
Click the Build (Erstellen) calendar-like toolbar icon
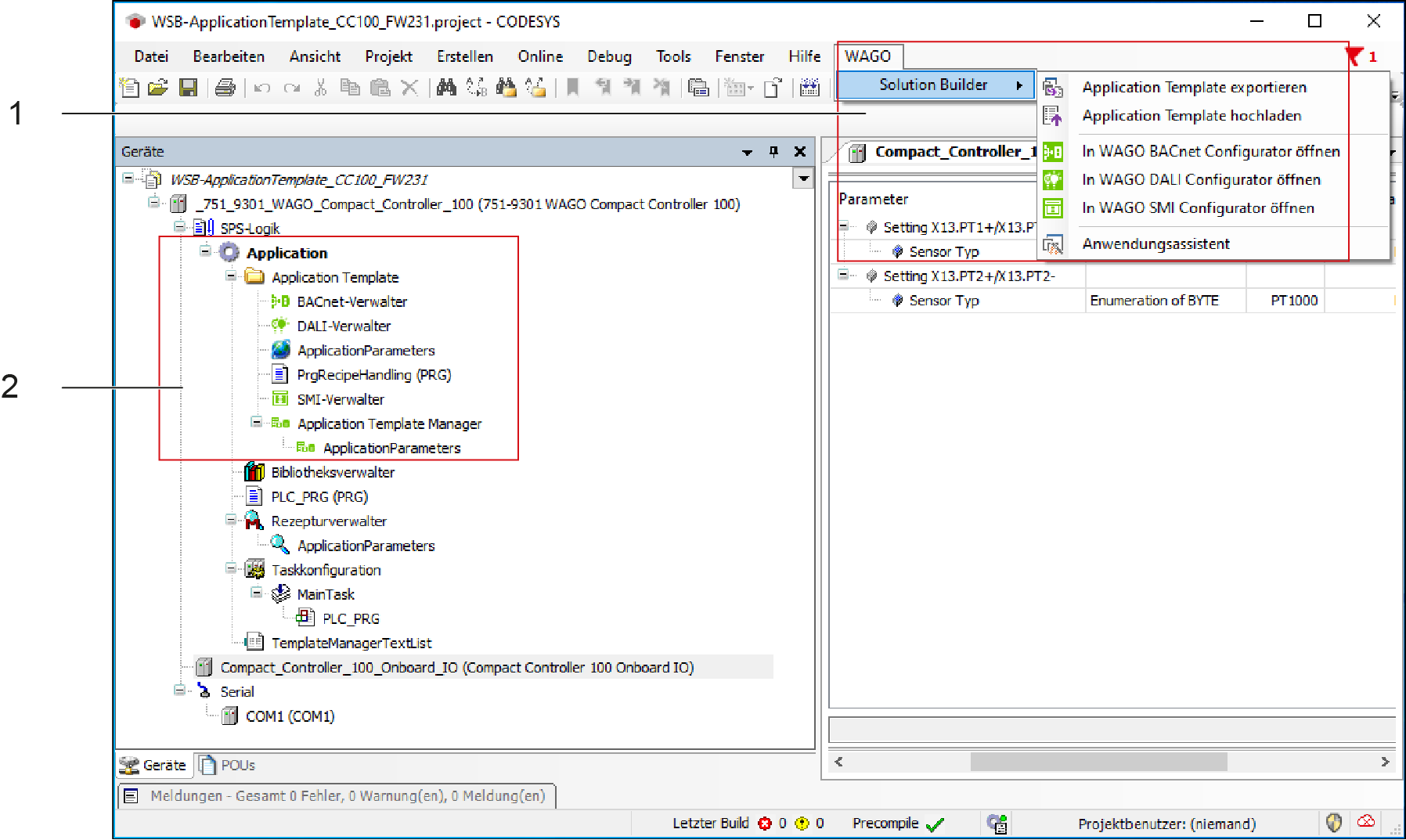tap(809, 88)
